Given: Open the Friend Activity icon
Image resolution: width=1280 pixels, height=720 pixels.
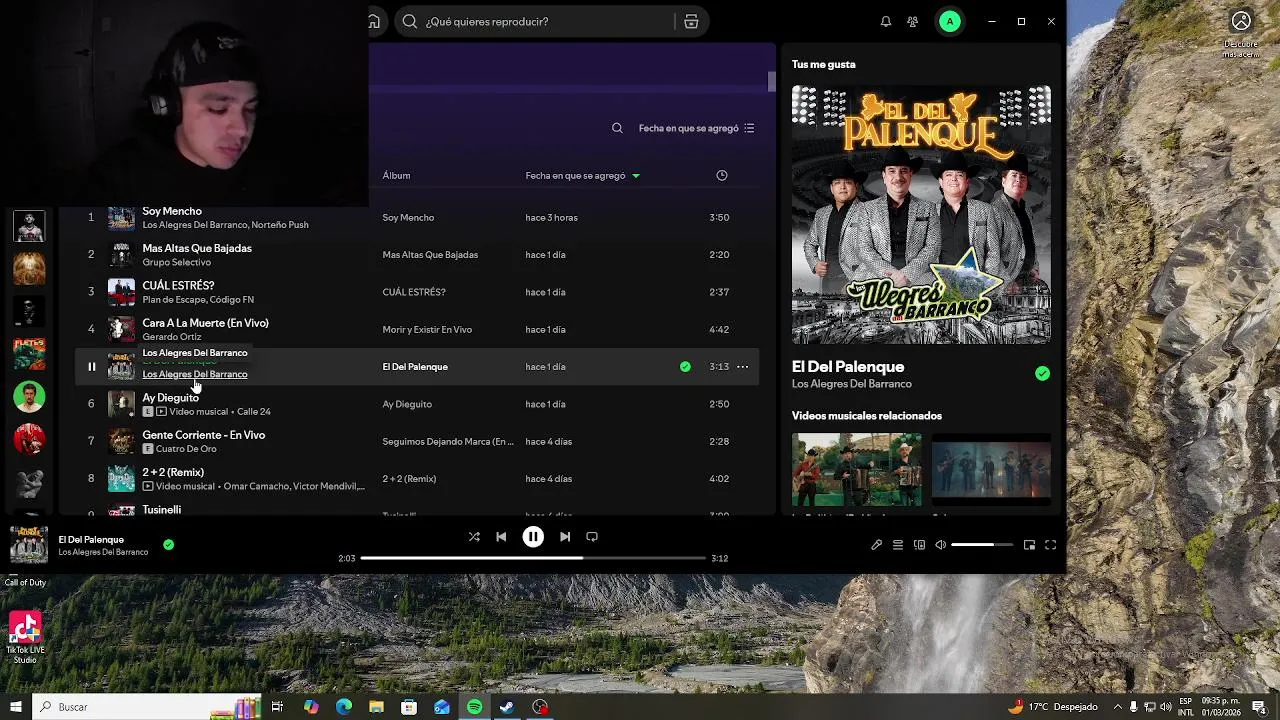Looking at the screenshot, I should coord(912,21).
